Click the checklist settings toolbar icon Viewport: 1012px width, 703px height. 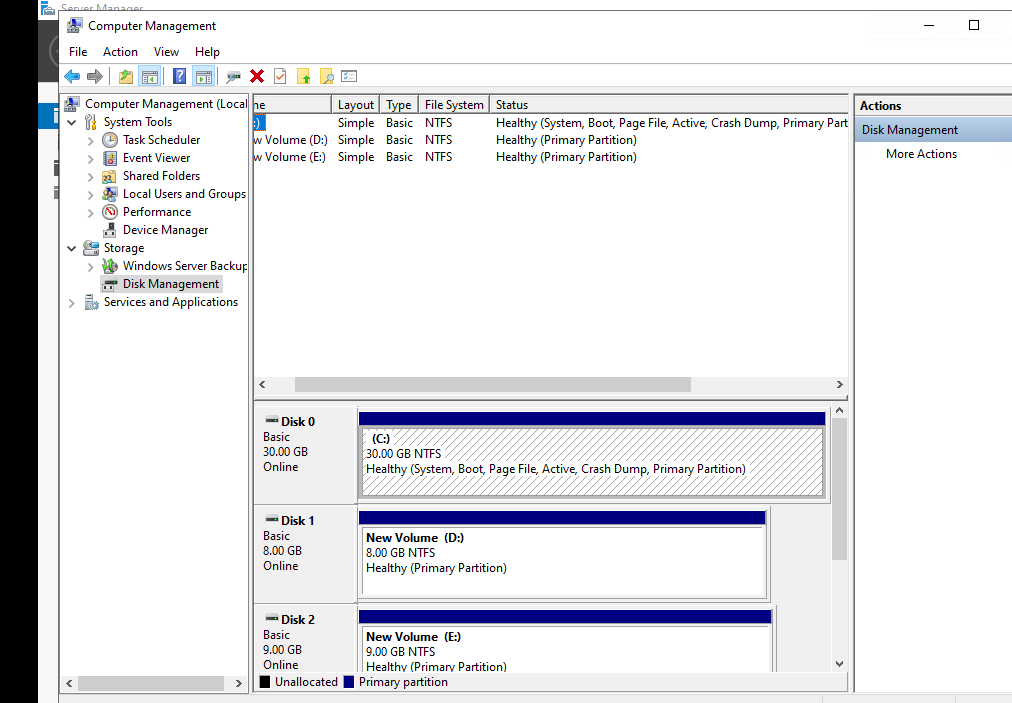(x=349, y=77)
